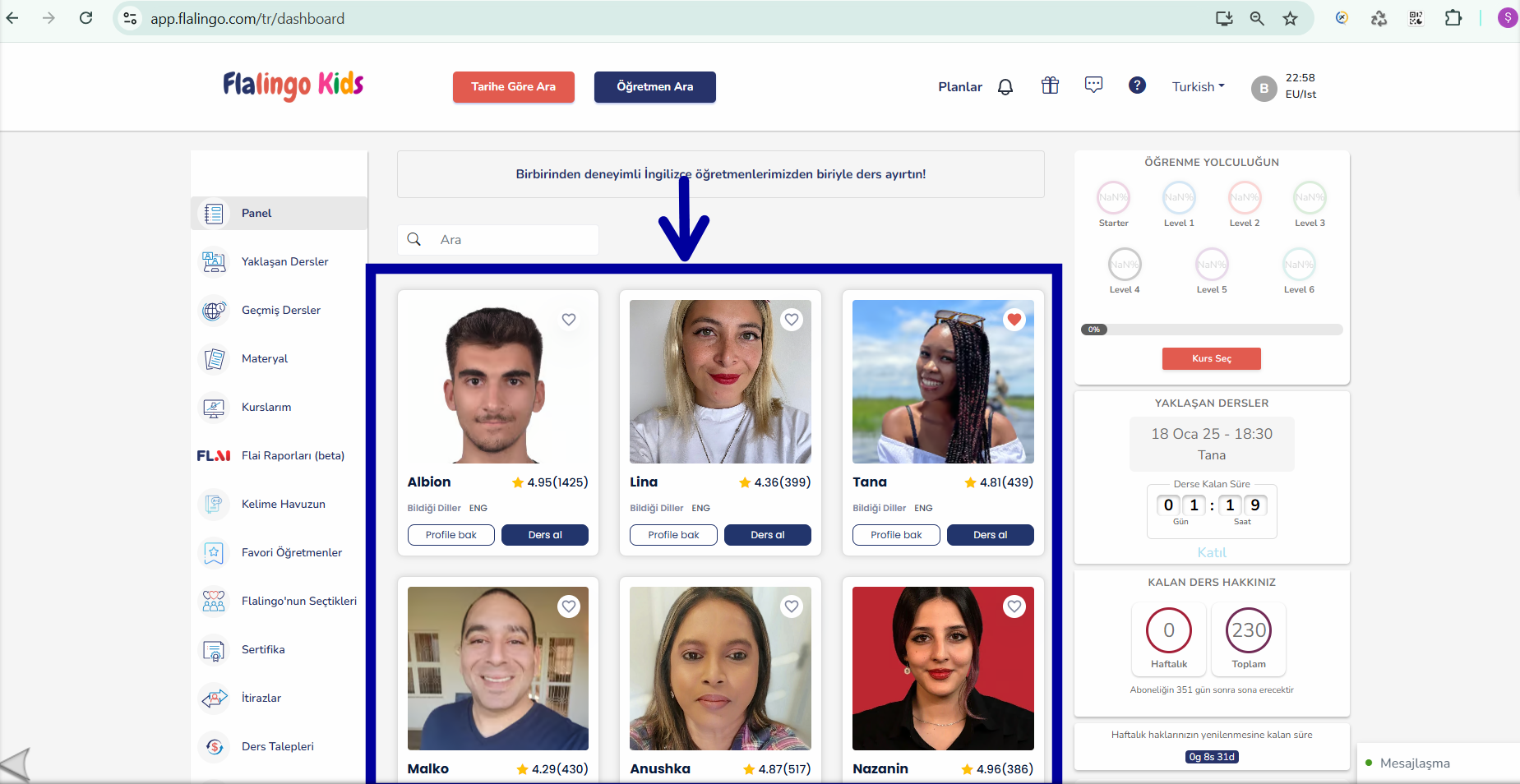Screen dimensions: 1520x784
Task: Favorite teacher Albion with heart
Action: click(569, 320)
